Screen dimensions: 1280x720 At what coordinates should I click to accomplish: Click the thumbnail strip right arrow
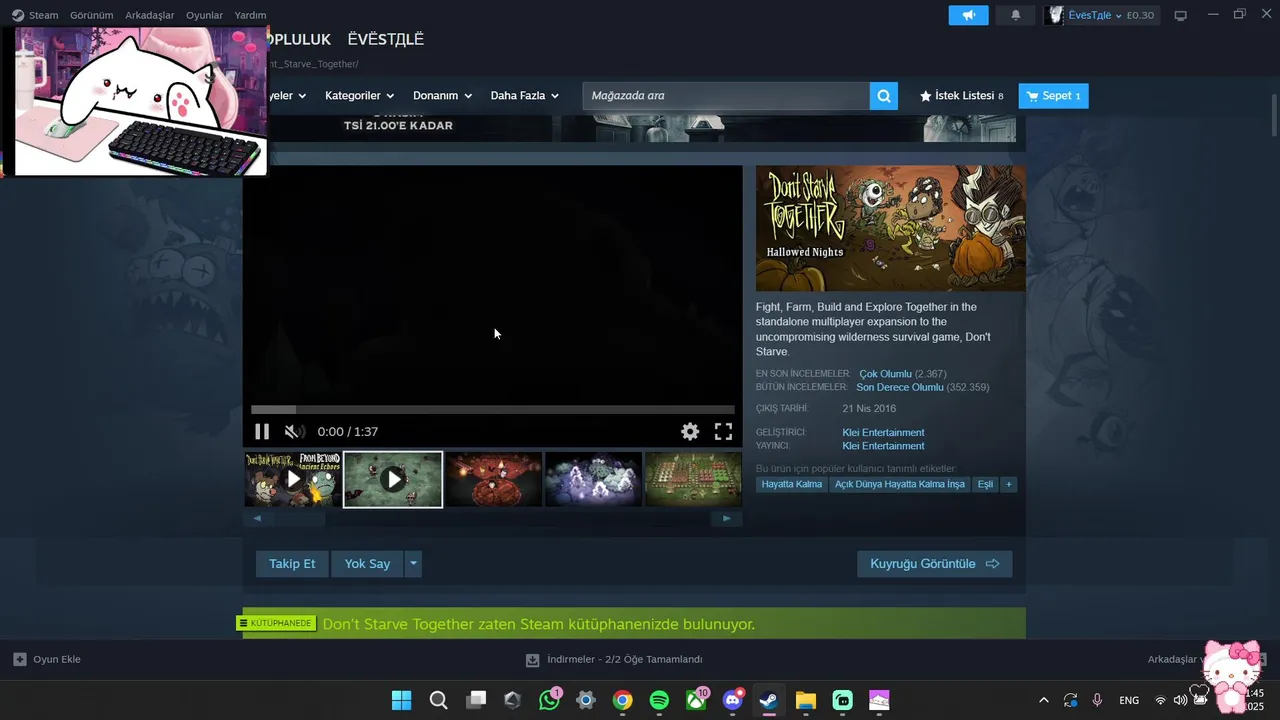[726, 518]
